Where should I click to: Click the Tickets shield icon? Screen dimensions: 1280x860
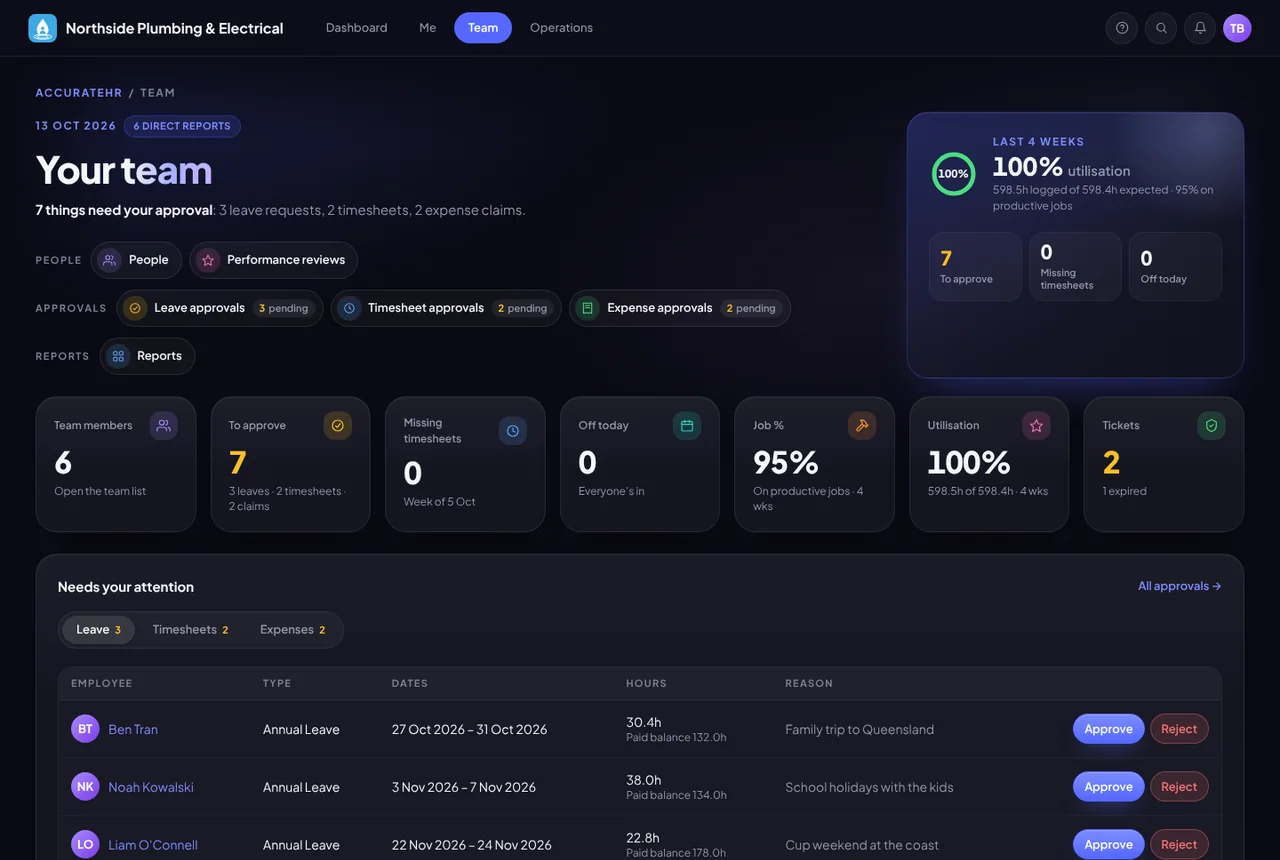coord(1211,426)
